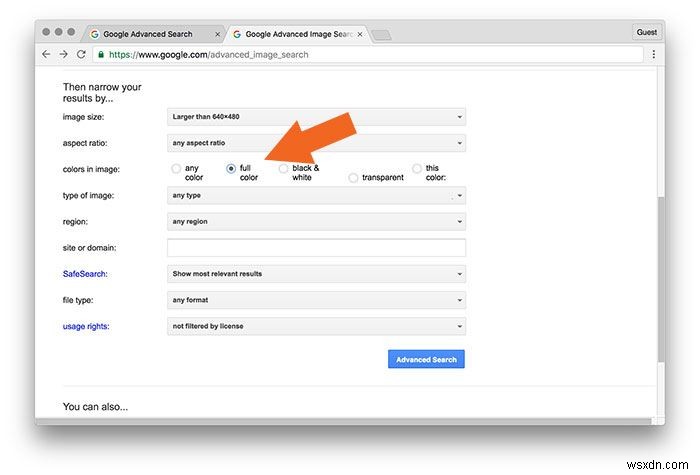This screenshot has height=475, width=700.
Task: Open the file type dropdown
Action: (x=316, y=299)
